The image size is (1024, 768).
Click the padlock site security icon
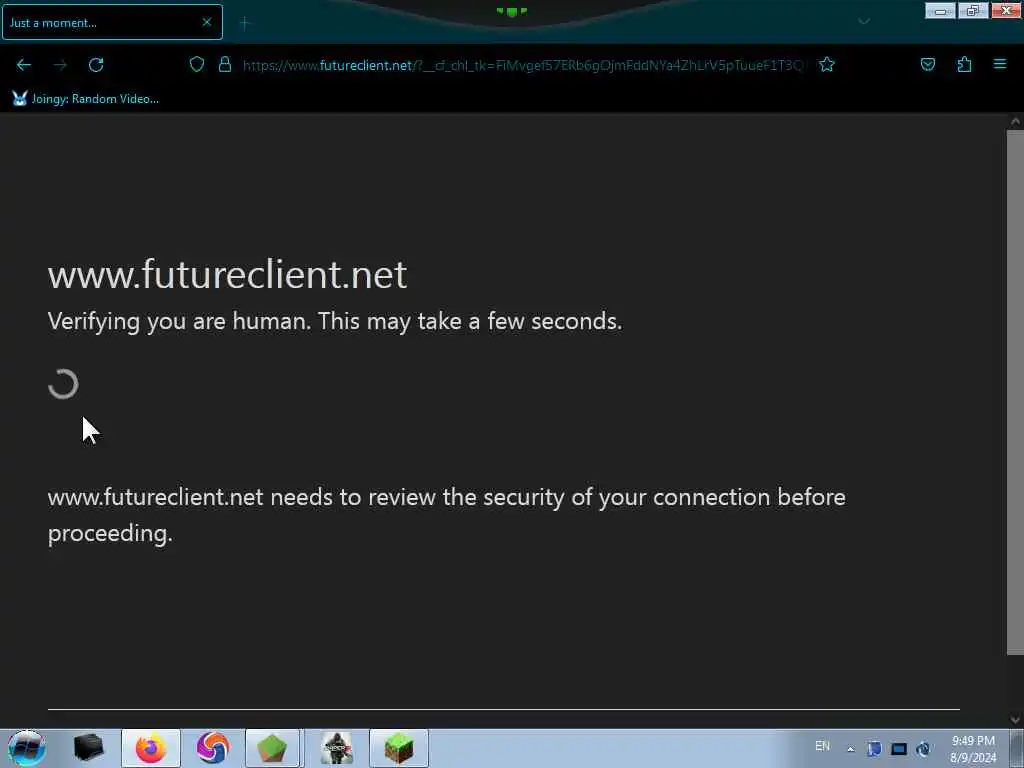(x=225, y=64)
